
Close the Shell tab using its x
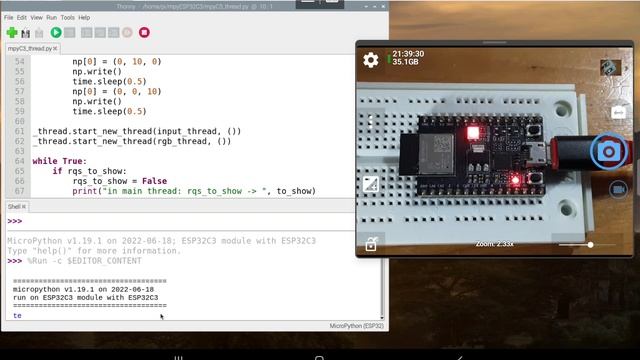24,207
